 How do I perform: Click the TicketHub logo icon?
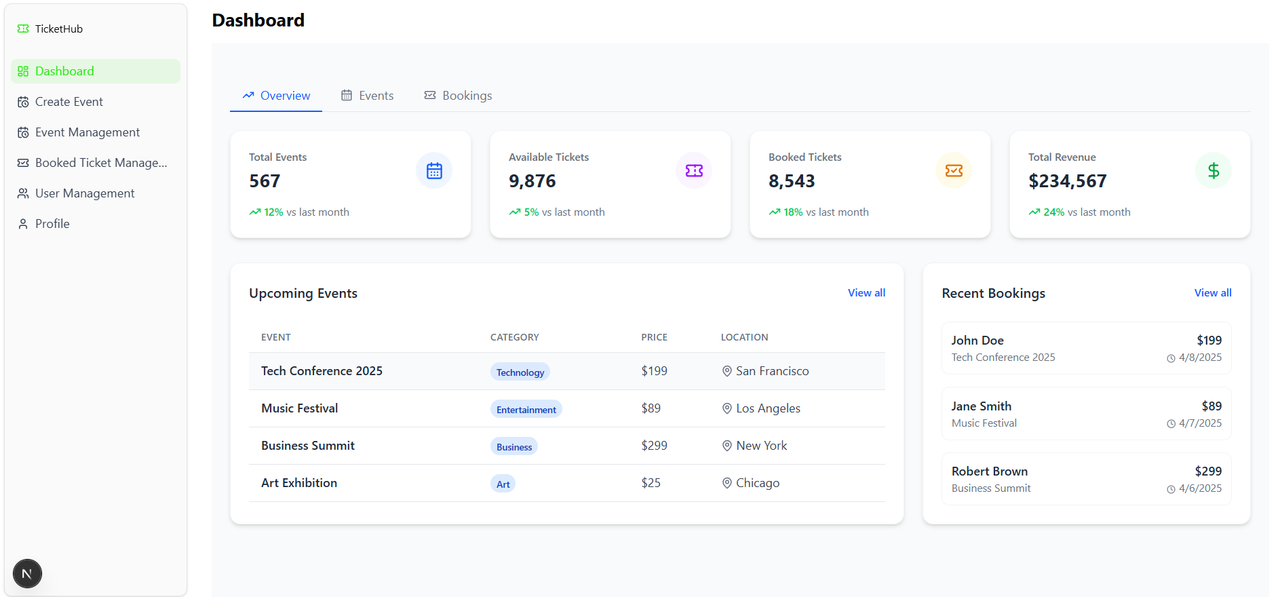(x=23, y=29)
